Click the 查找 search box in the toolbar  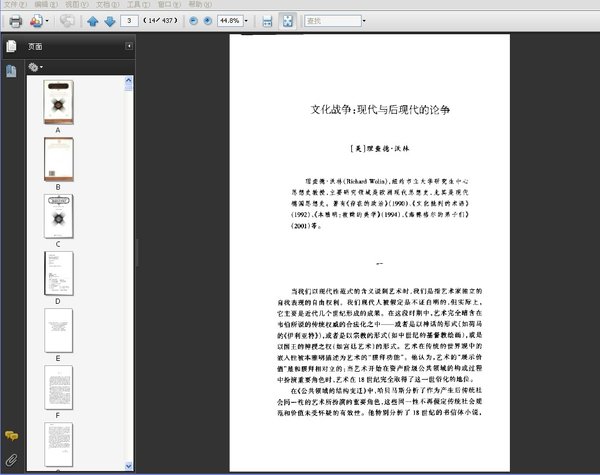coord(333,21)
